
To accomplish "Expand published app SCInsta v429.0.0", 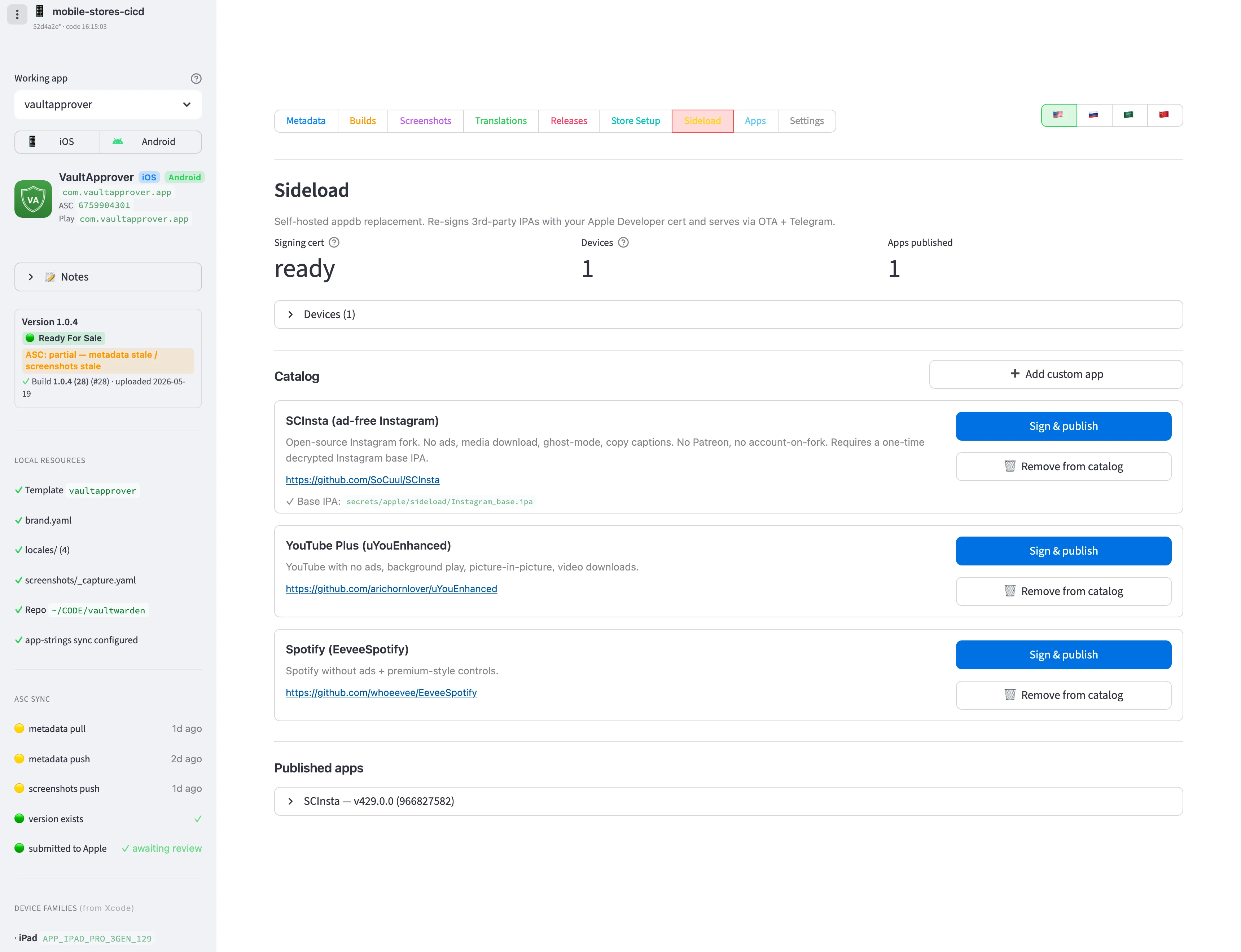I will pyautogui.click(x=728, y=801).
